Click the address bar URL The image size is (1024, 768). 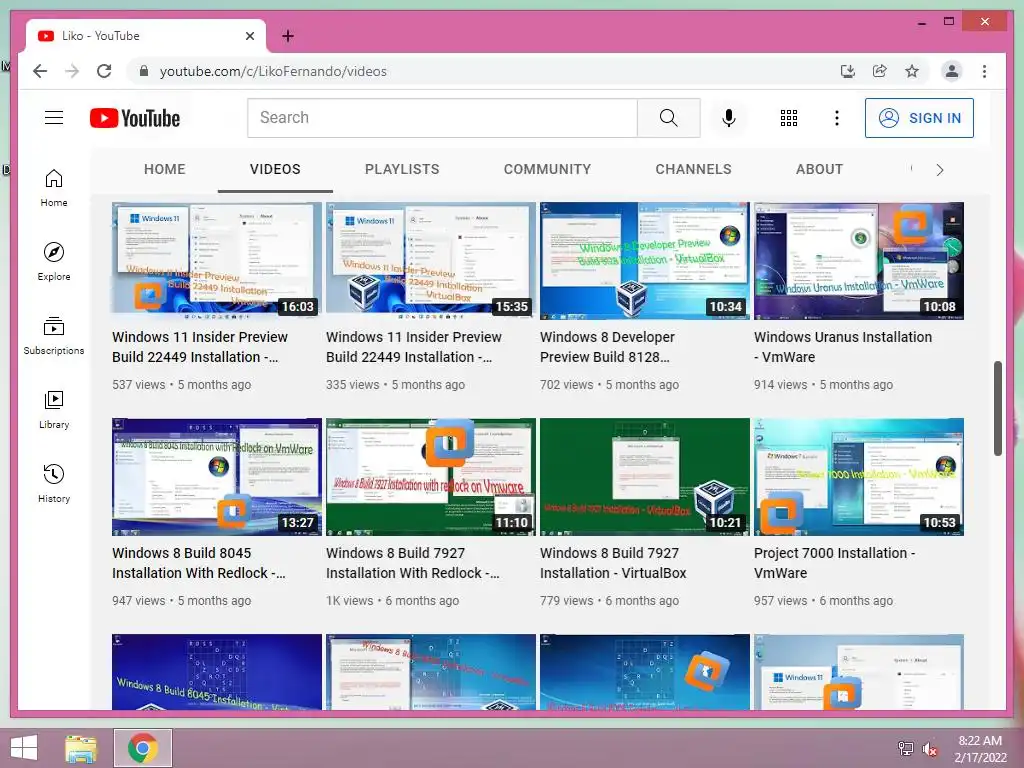tap(273, 71)
